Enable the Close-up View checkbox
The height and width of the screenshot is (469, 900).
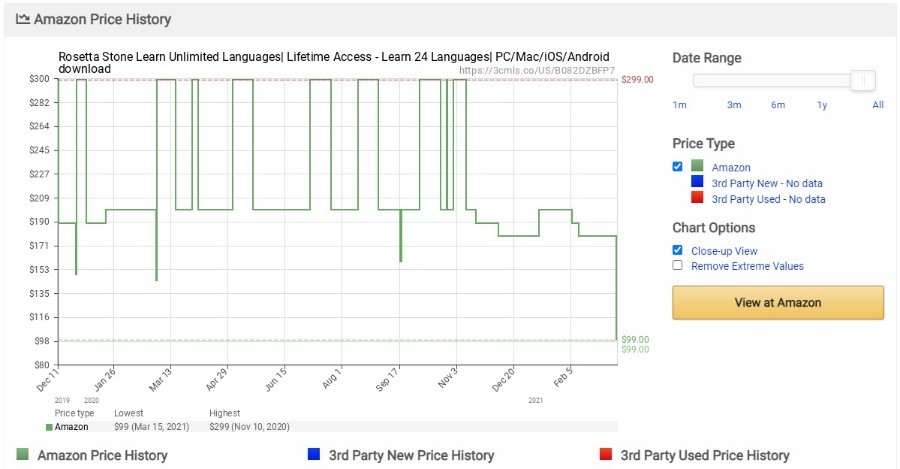tap(677, 250)
